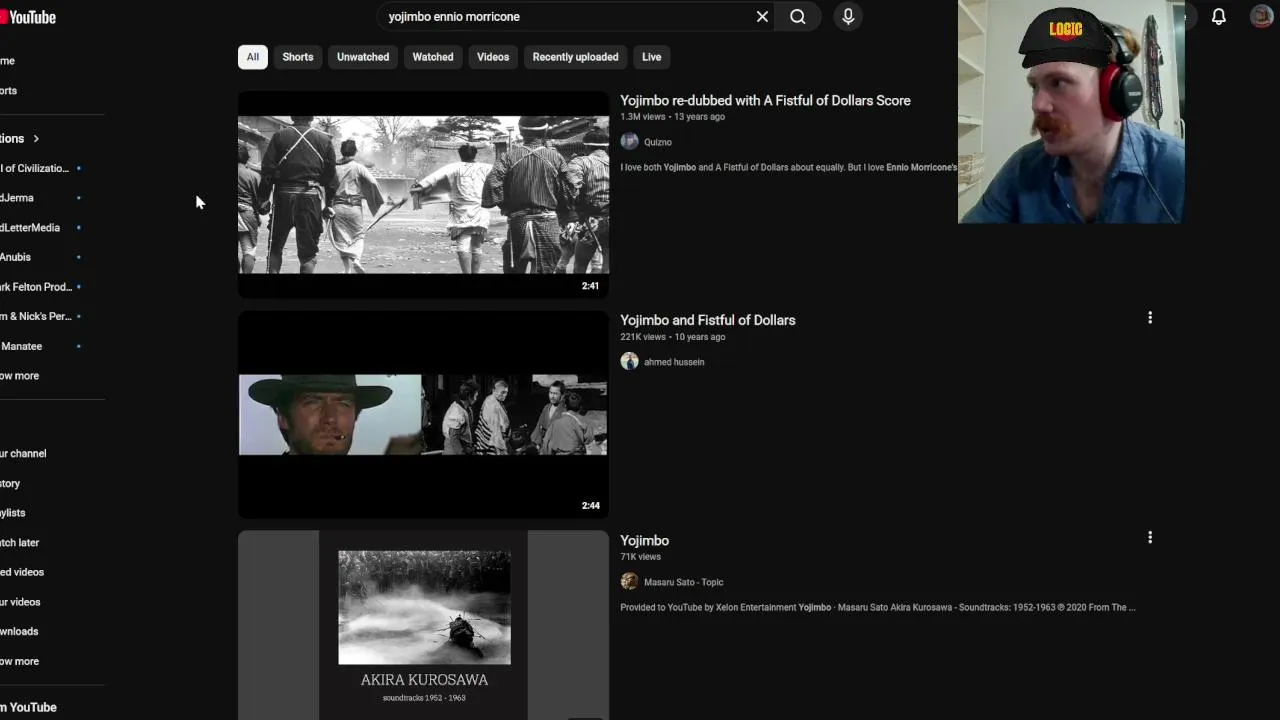The height and width of the screenshot is (720, 1280).
Task: Open the notifications bell
Action: pyautogui.click(x=1219, y=16)
